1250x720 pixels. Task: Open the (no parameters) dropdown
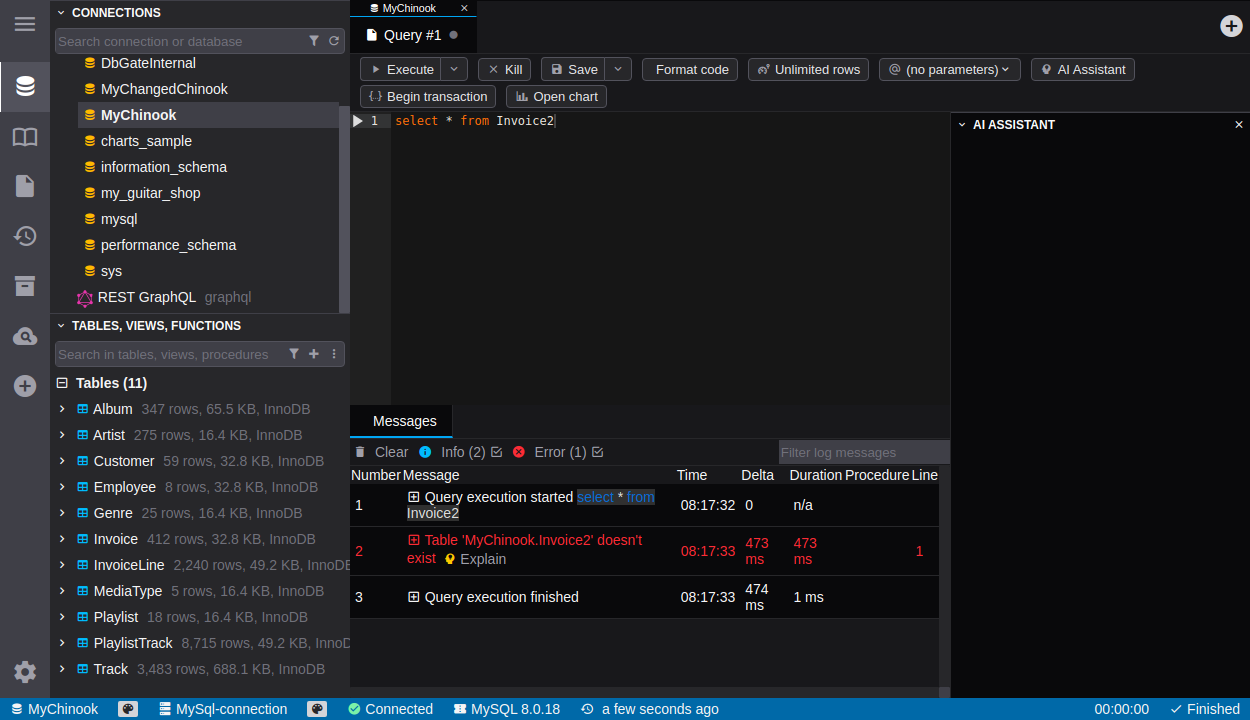[950, 69]
